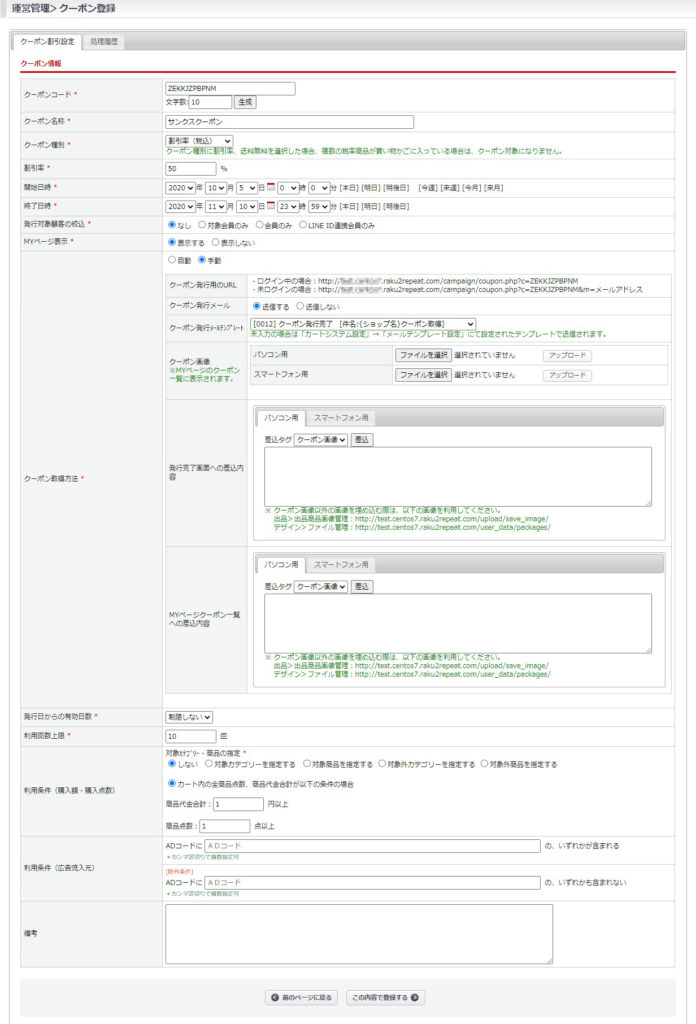Click [明日] link in 開始日時 row
Screen dimensions: 696x1024
click(x=371, y=188)
